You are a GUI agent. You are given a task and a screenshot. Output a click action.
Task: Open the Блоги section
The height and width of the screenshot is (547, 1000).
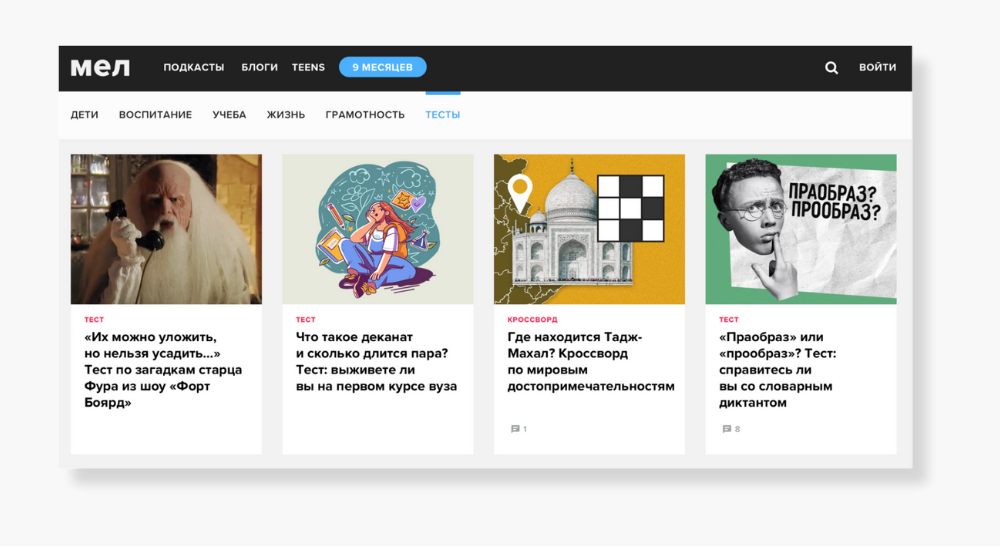coord(259,68)
